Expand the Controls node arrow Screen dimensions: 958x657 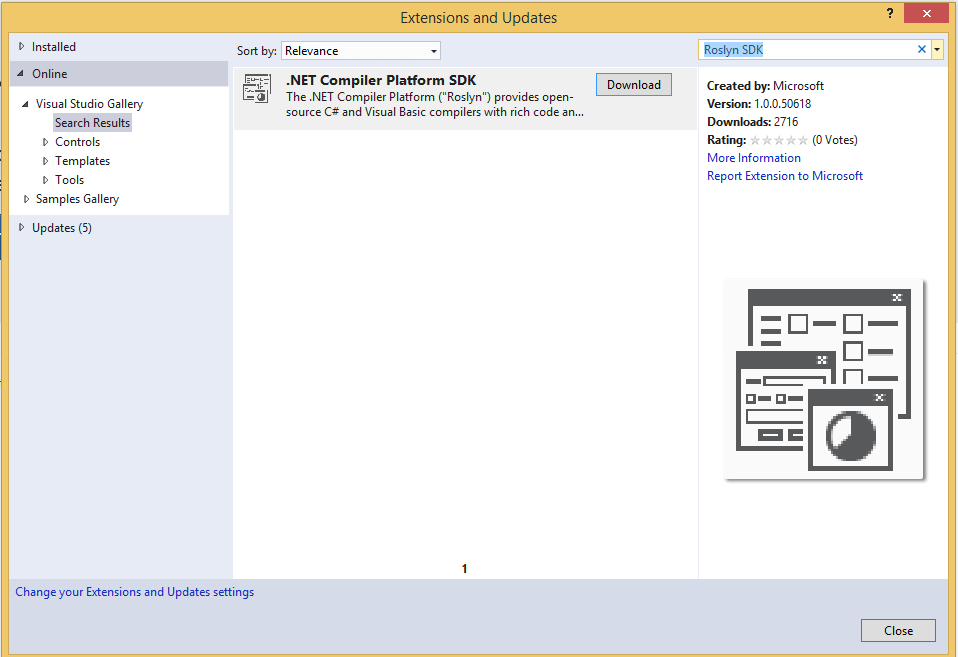click(45, 142)
